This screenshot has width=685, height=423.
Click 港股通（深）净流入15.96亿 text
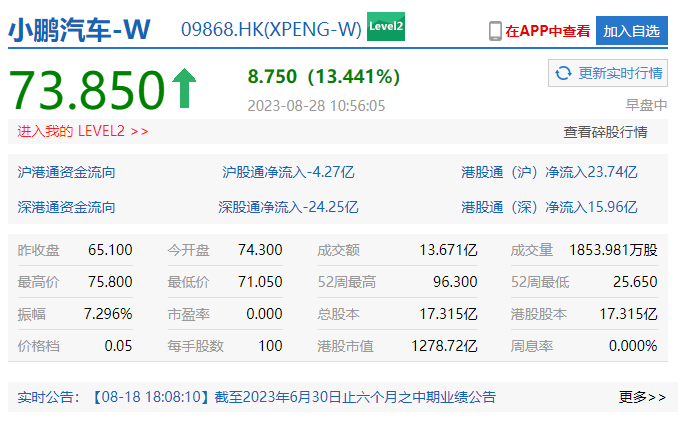(549, 207)
